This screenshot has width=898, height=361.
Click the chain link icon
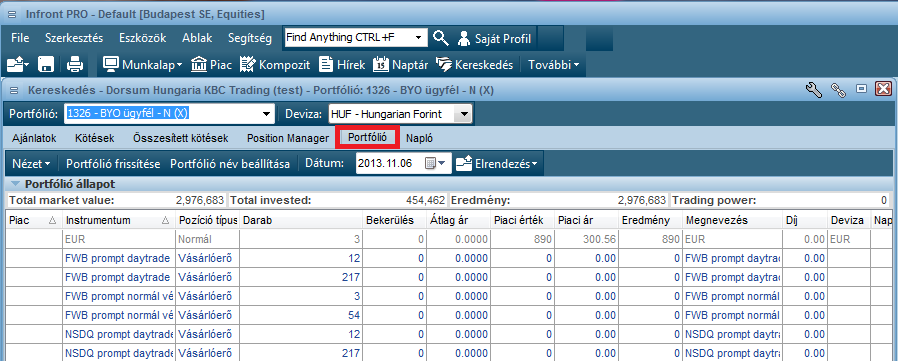839,90
